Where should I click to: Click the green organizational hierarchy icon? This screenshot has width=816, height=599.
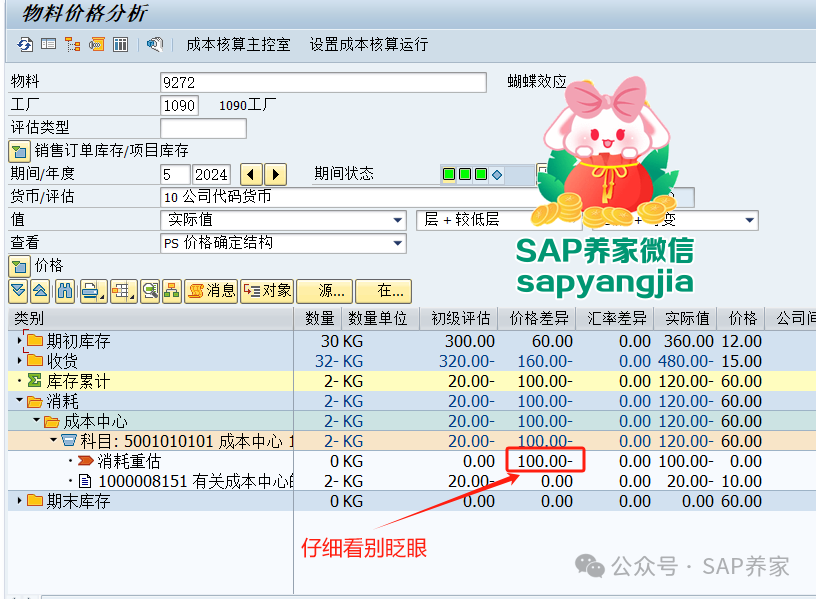(172, 291)
